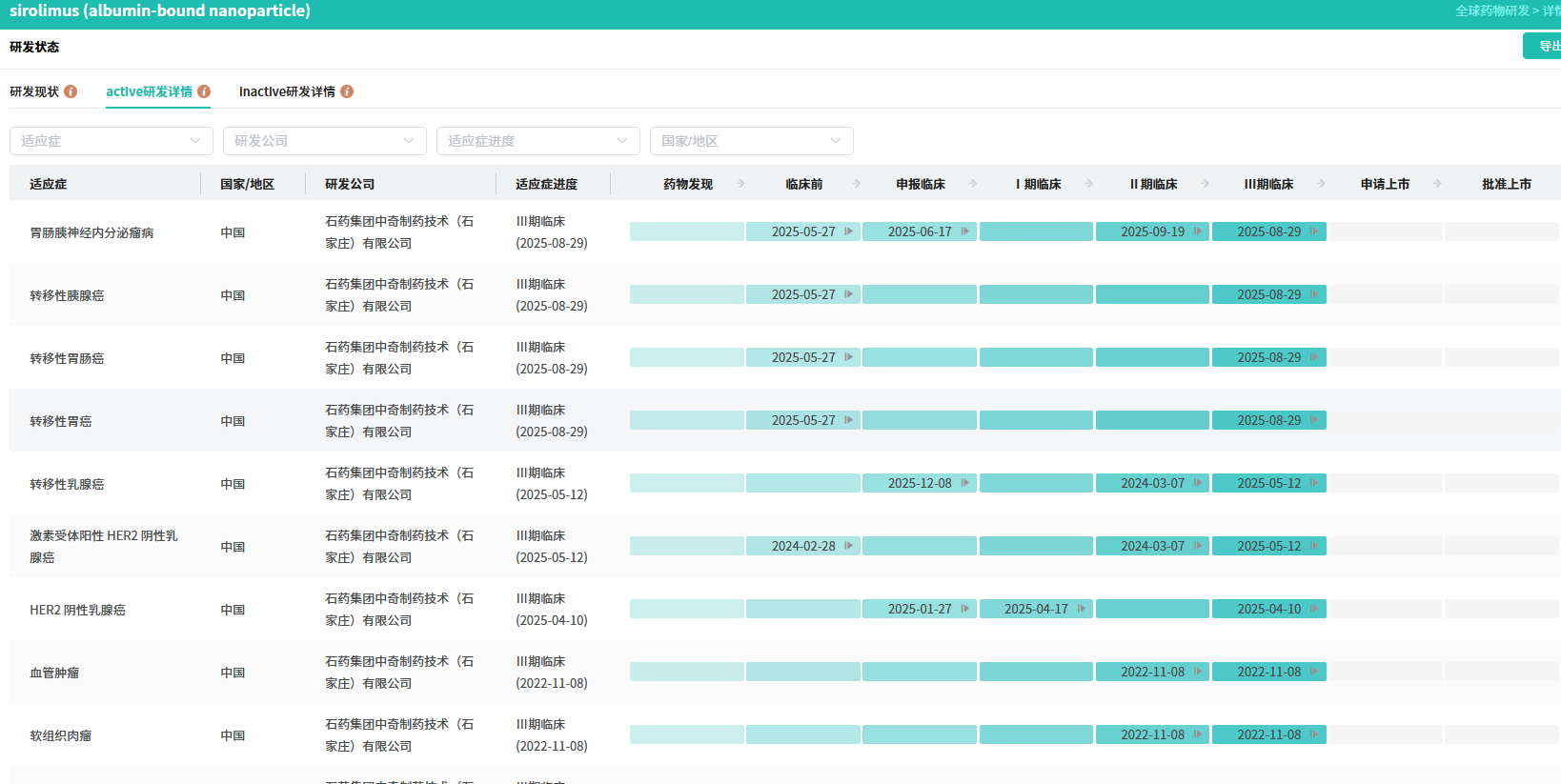Open 全球药物研发 breadcrumb link
1561x784 pixels.
(1491, 10)
